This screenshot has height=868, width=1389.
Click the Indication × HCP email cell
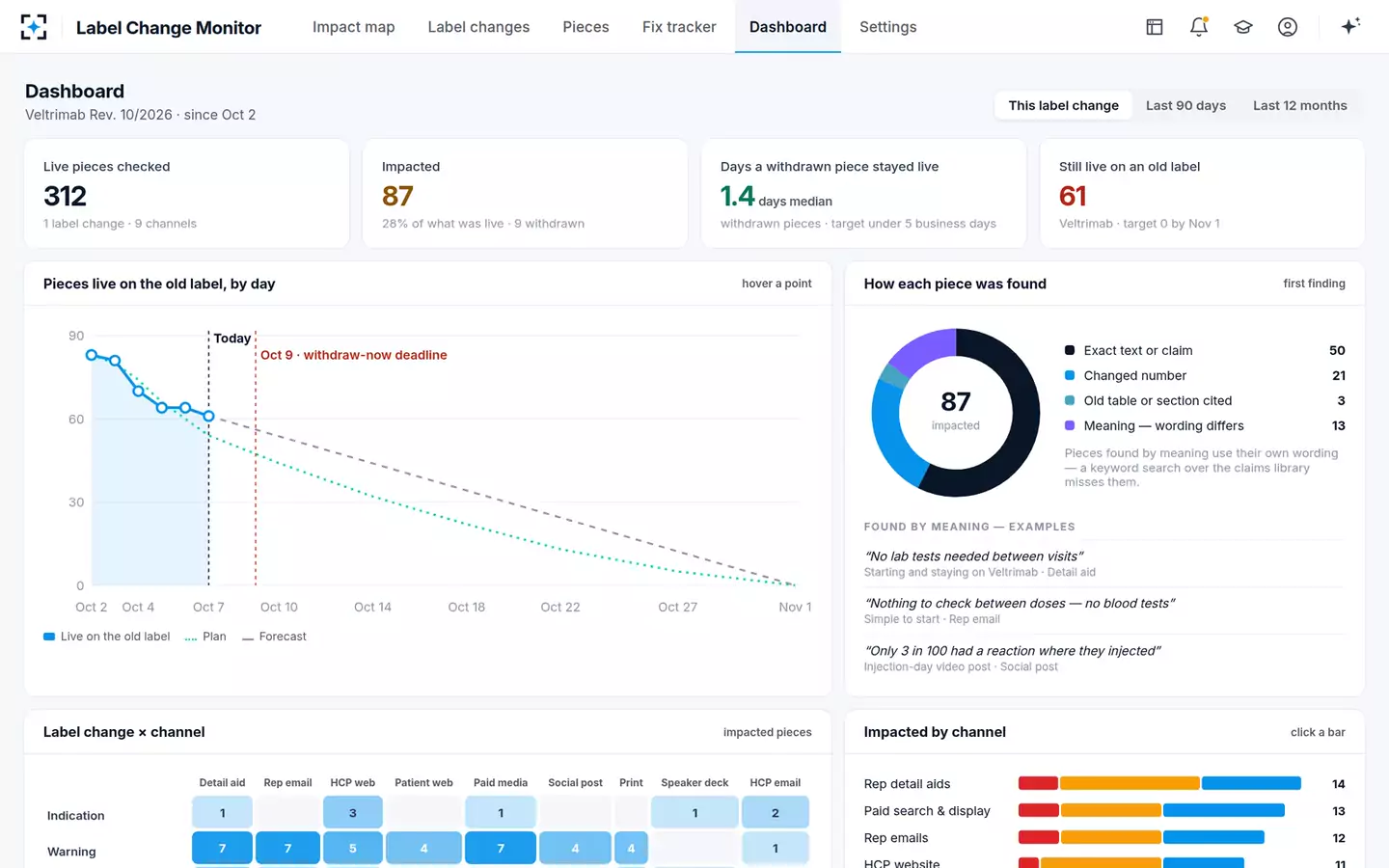[x=776, y=813]
